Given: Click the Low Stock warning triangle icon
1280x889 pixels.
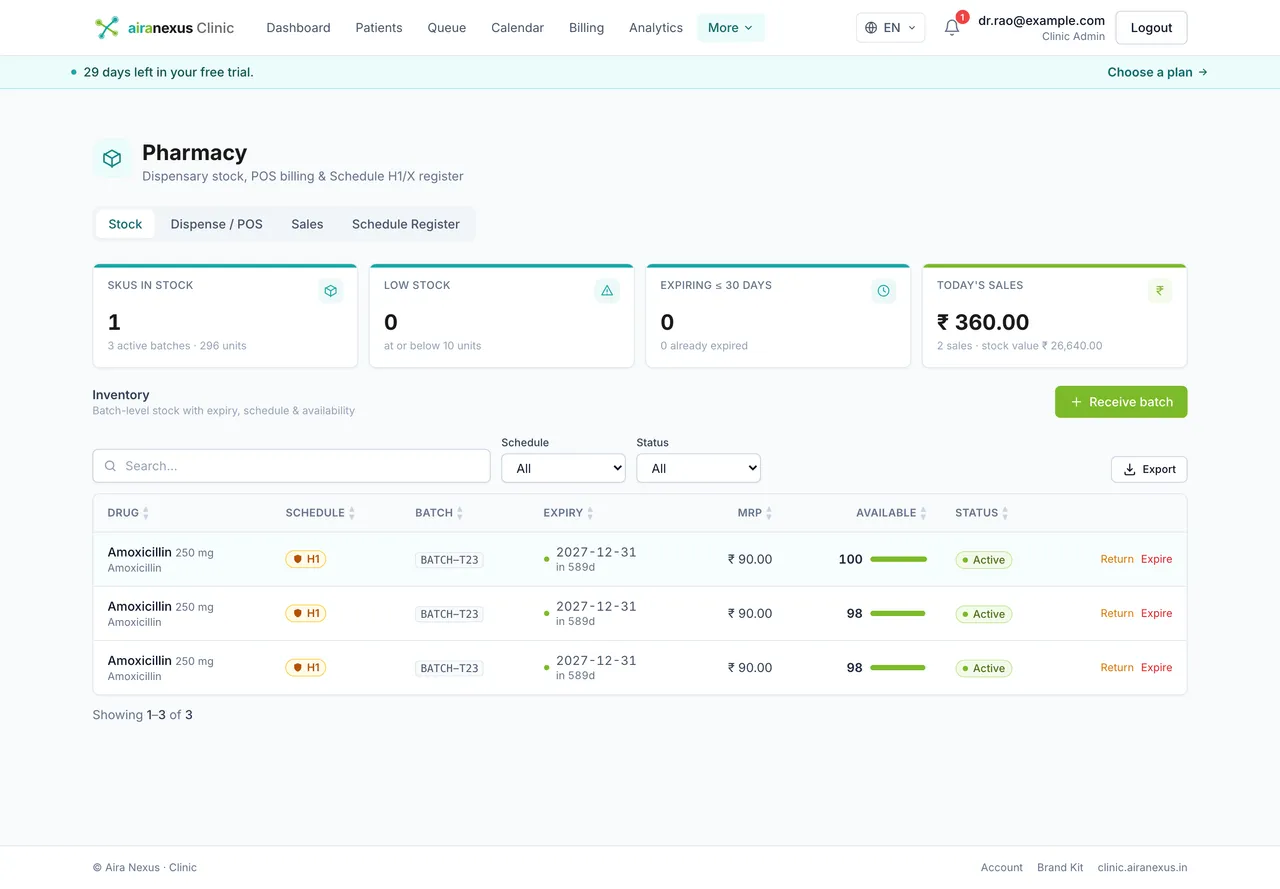Looking at the screenshot, I should (x=607, y=291).
